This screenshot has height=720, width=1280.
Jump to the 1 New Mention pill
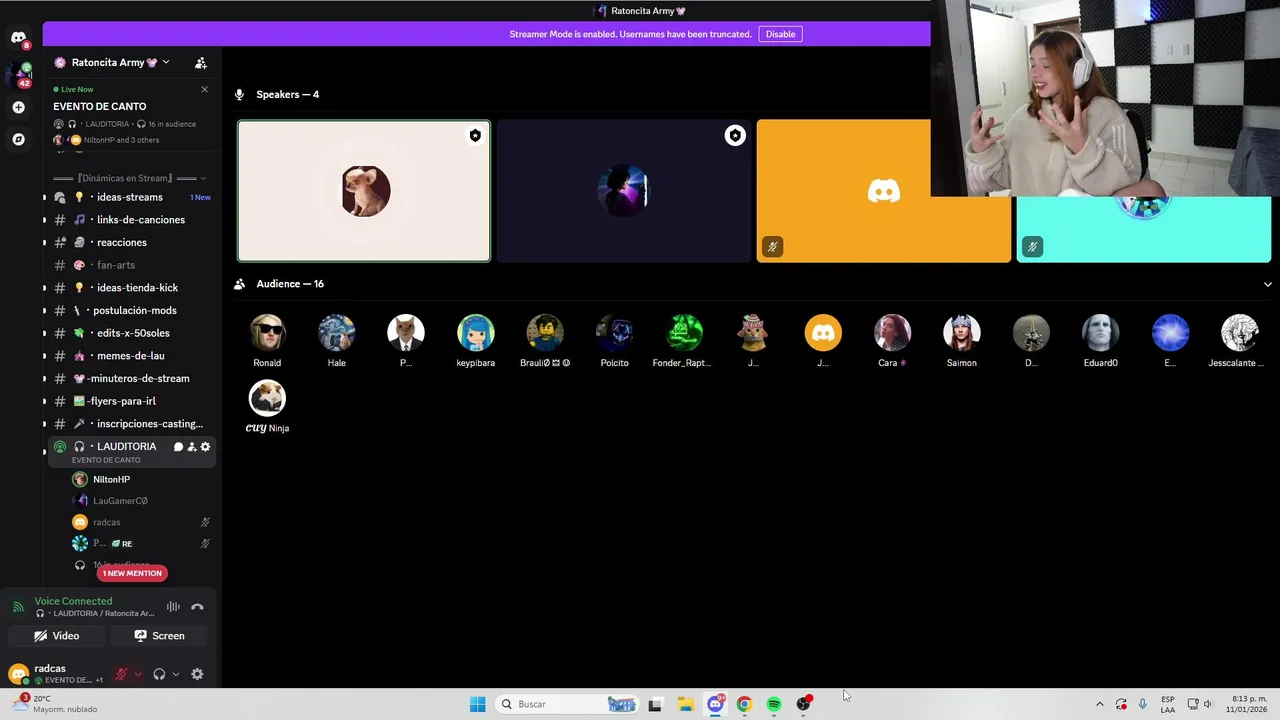[x=132, y=573]
